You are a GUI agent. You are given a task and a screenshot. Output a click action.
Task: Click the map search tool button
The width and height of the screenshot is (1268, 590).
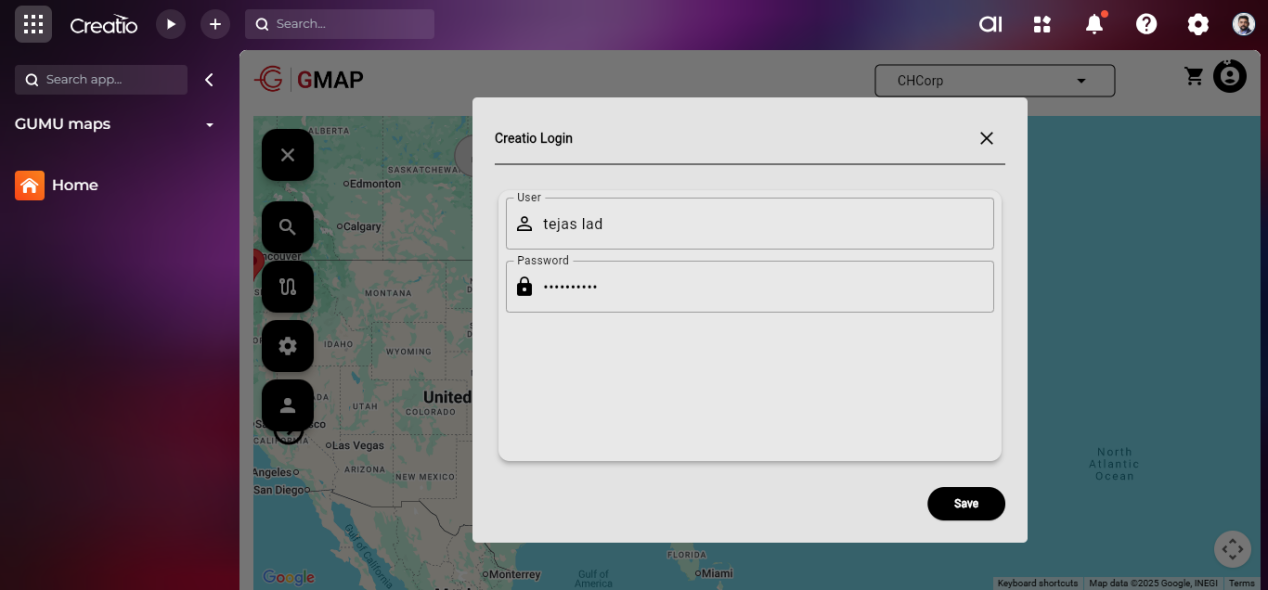point(288,227)
